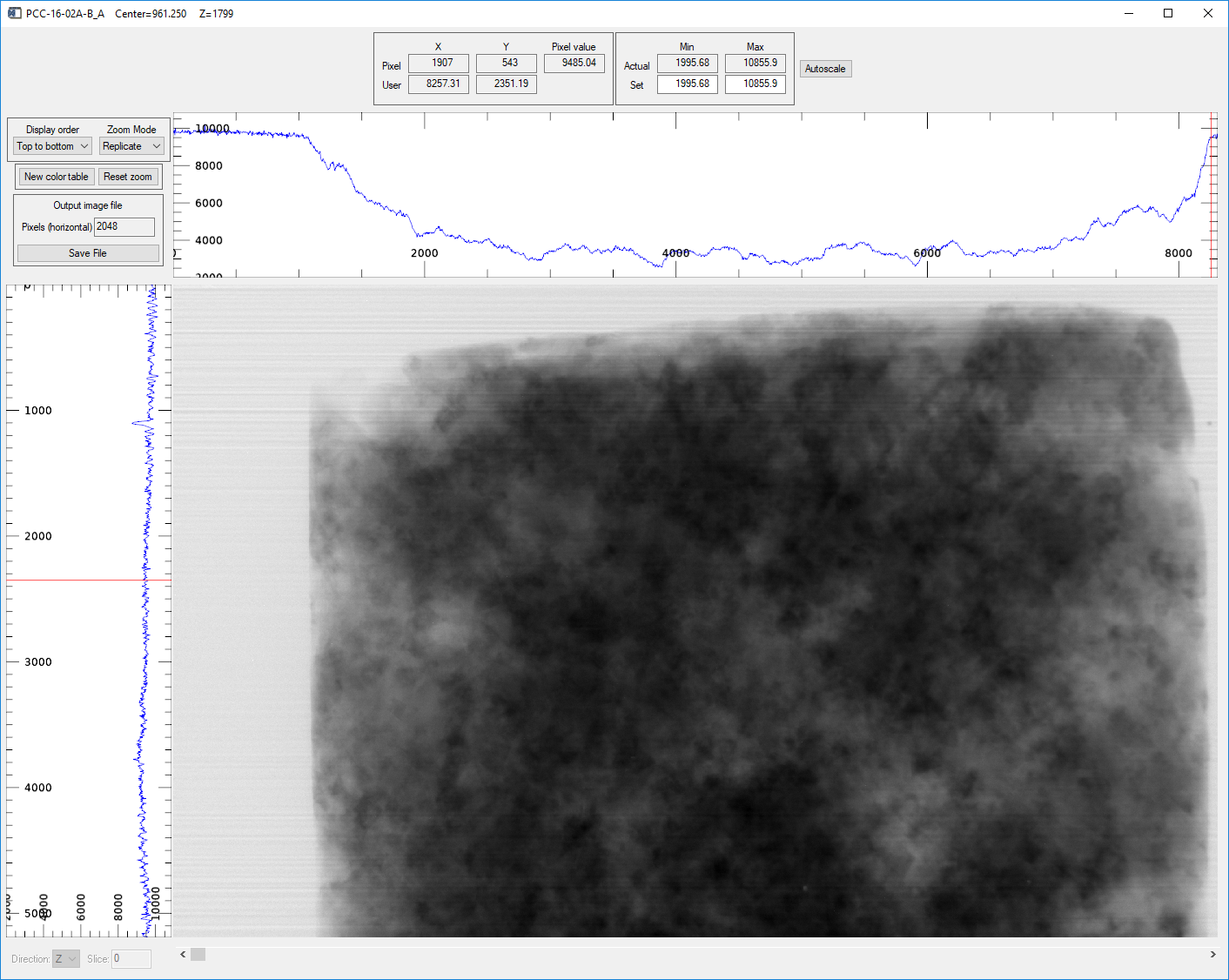This screenshot has height=980, width=1229.
Task: Click the grayscale CT image display
Action: 695,611
